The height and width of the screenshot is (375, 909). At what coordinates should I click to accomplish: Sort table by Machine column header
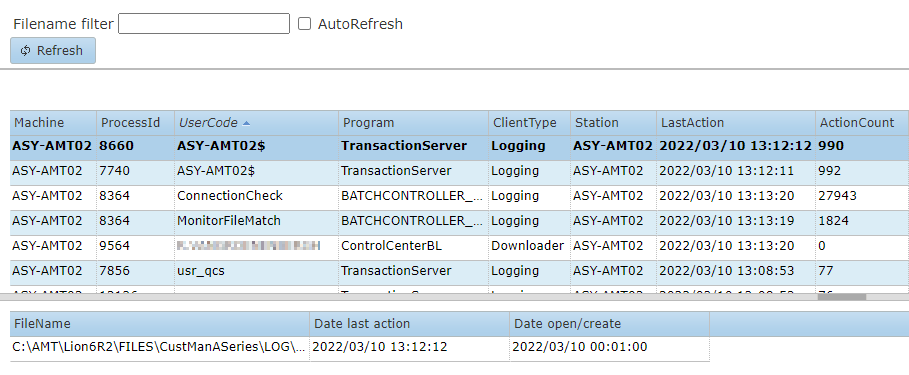[x=53, y=123]
